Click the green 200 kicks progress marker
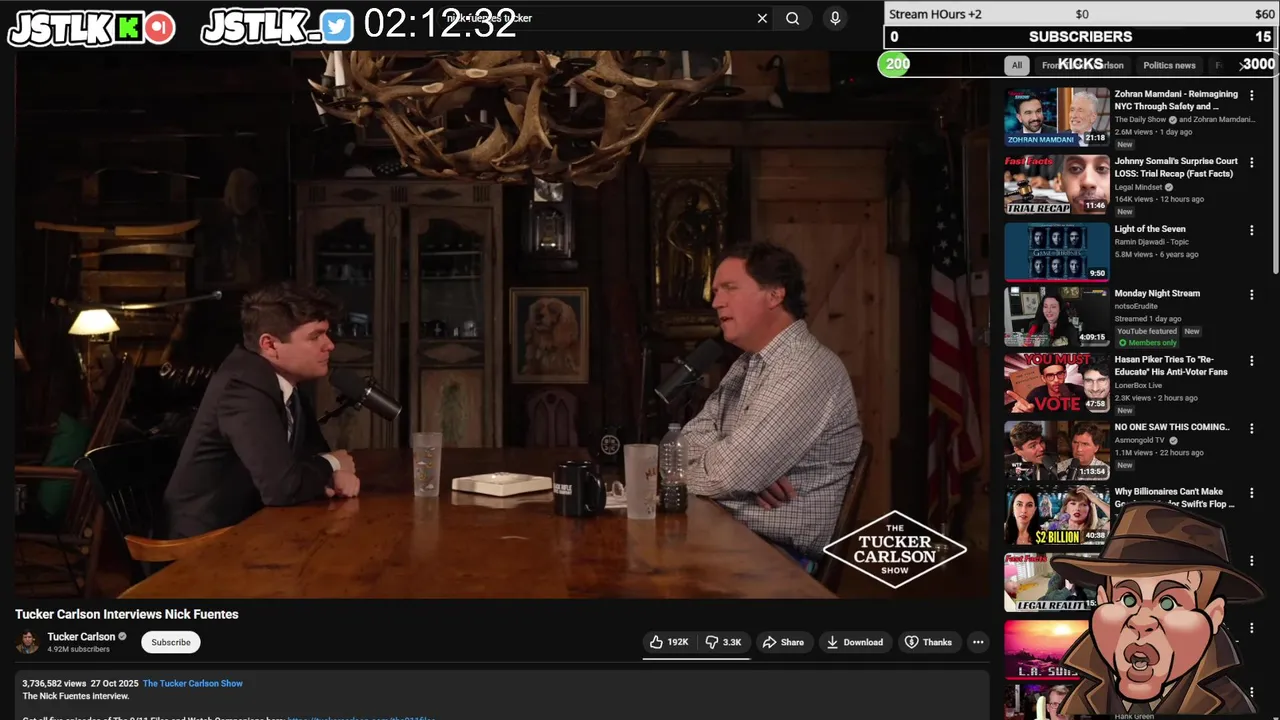The image size is (1280, 720). pos(897,64)
